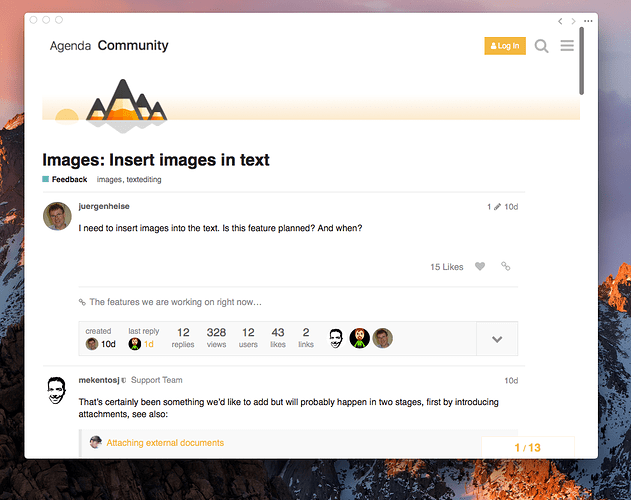Click the 43 likes count
Image resolution: width=631 pixels, height=500 pixels.
coord(278,338)
